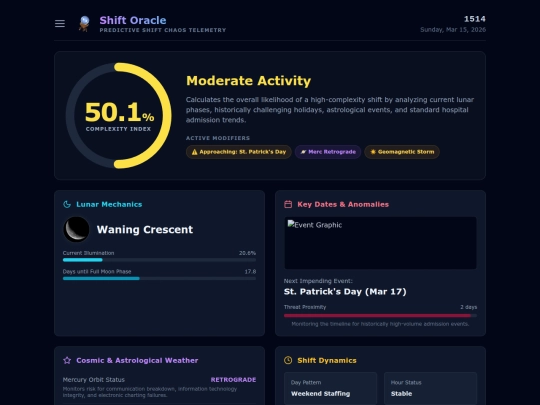The height and width of the screenshot is (405, 540).
Task: Click the Key Dates & Anomalies heading
Action: pos(343,204)
